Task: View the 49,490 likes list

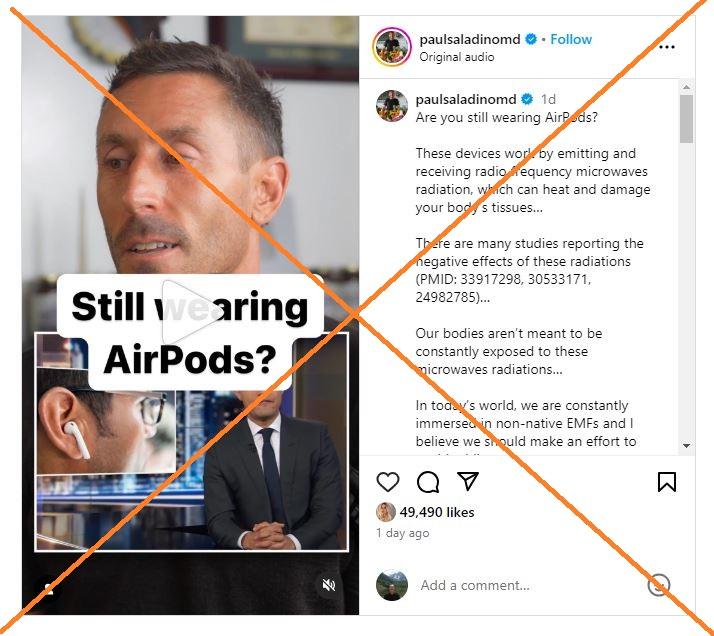Action: click(437, 512)
